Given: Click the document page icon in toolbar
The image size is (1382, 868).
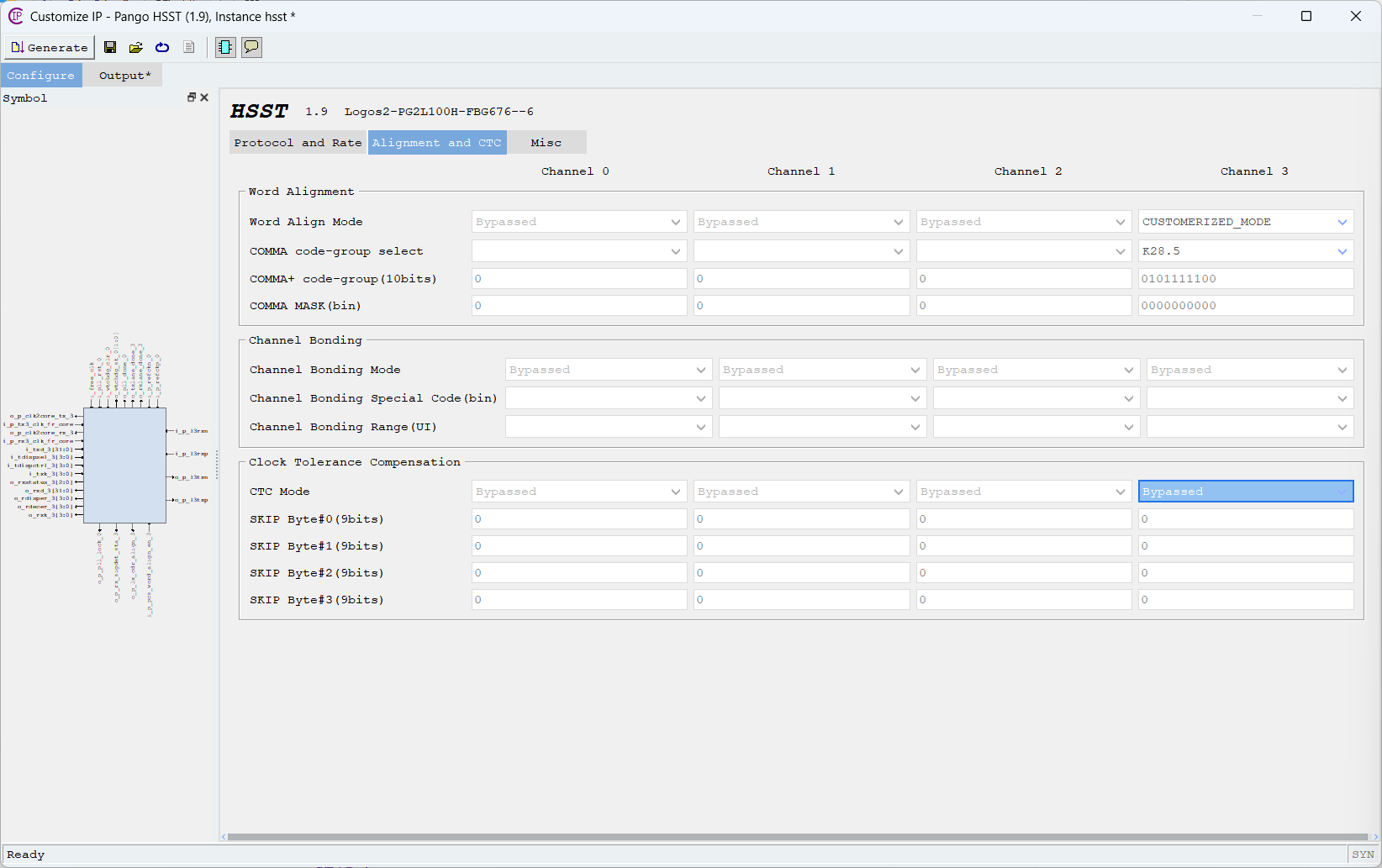Looking at the screenshot, I should point(189,48).
